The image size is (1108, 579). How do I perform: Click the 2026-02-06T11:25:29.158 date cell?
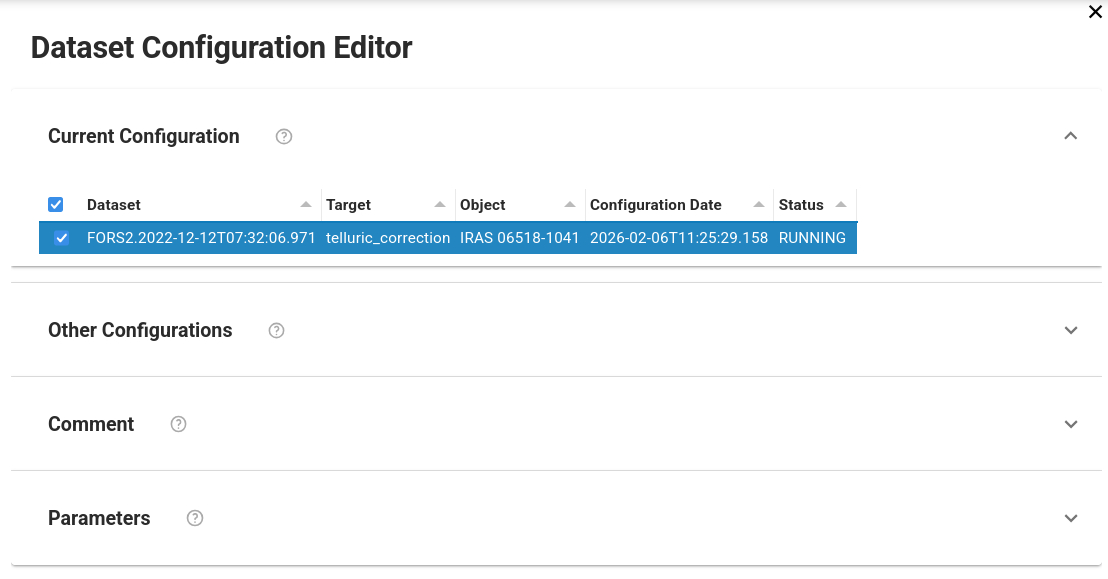679,238
